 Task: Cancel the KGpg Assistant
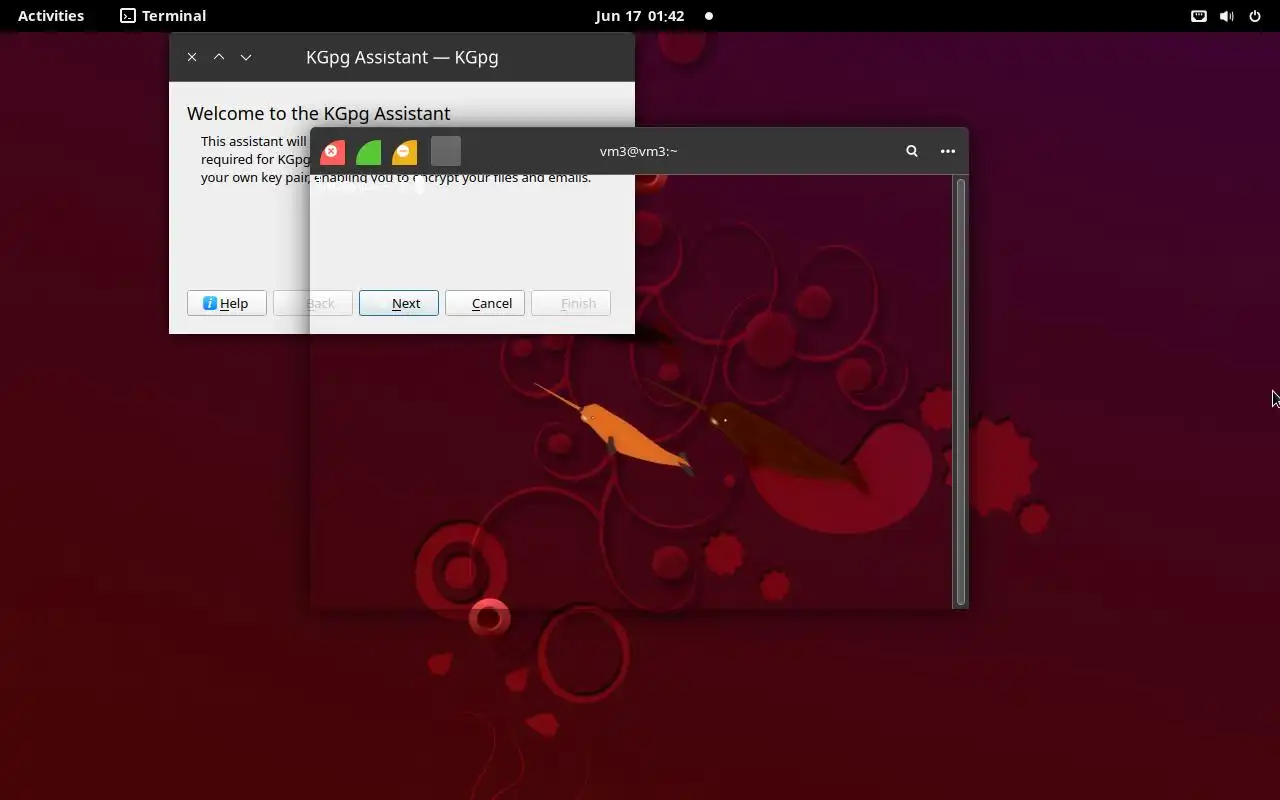(x=484, y=303)
